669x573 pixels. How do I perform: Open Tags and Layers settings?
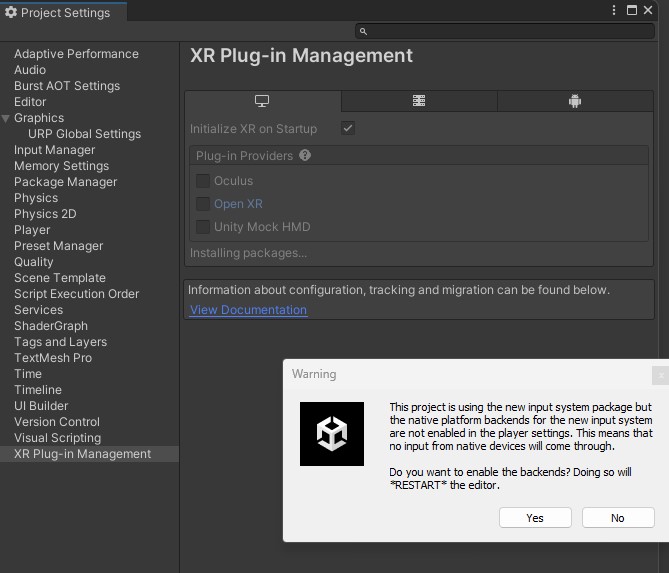pyautogui.click(x=61, y=342)
